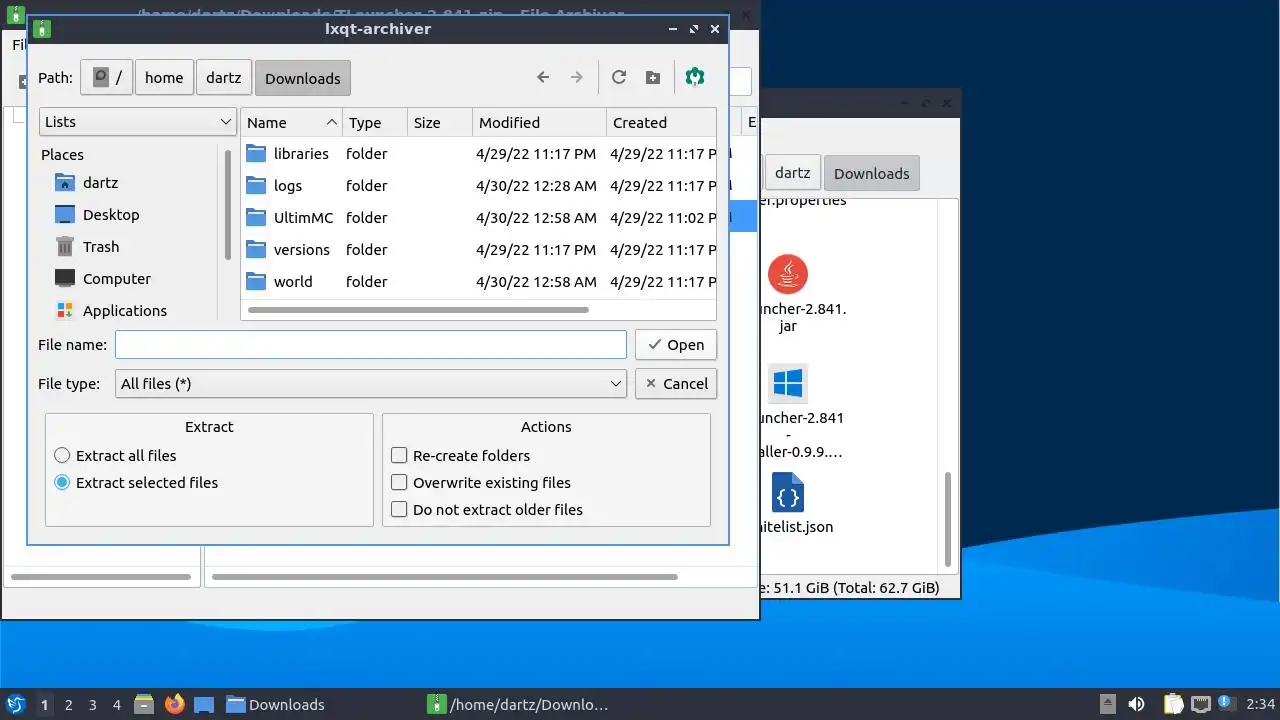Click dartz path button in background file manager
The height and width of the screenshot is (720, 1280).
coord(792,173)
